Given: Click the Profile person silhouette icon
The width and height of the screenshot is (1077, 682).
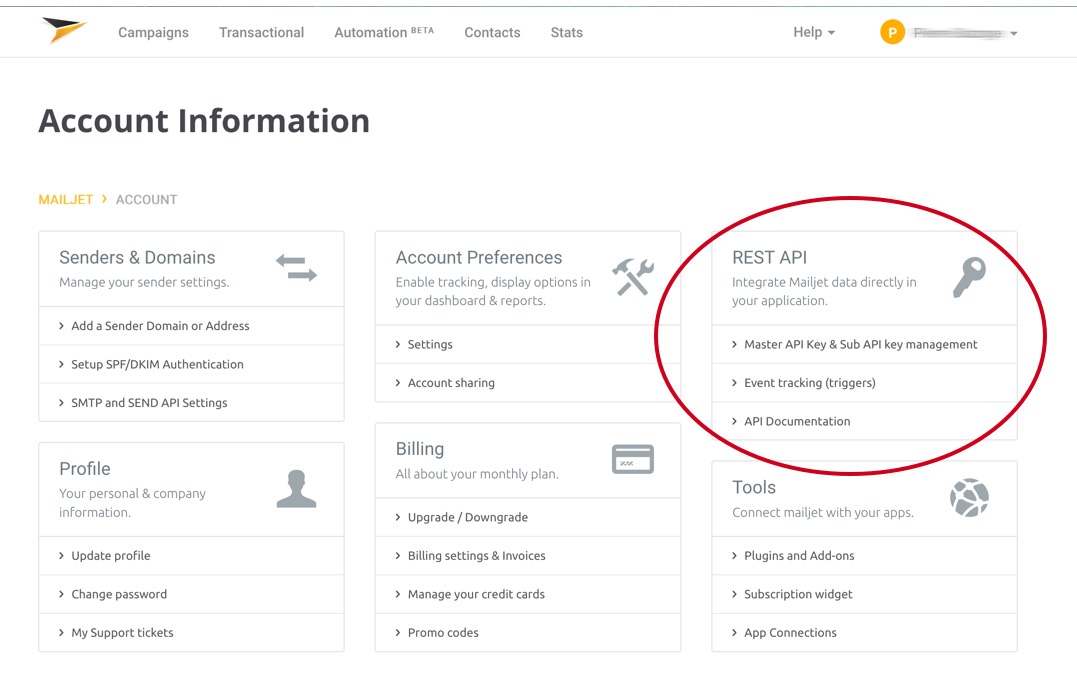Looking at the screenshot, I should tap(296, 488).
